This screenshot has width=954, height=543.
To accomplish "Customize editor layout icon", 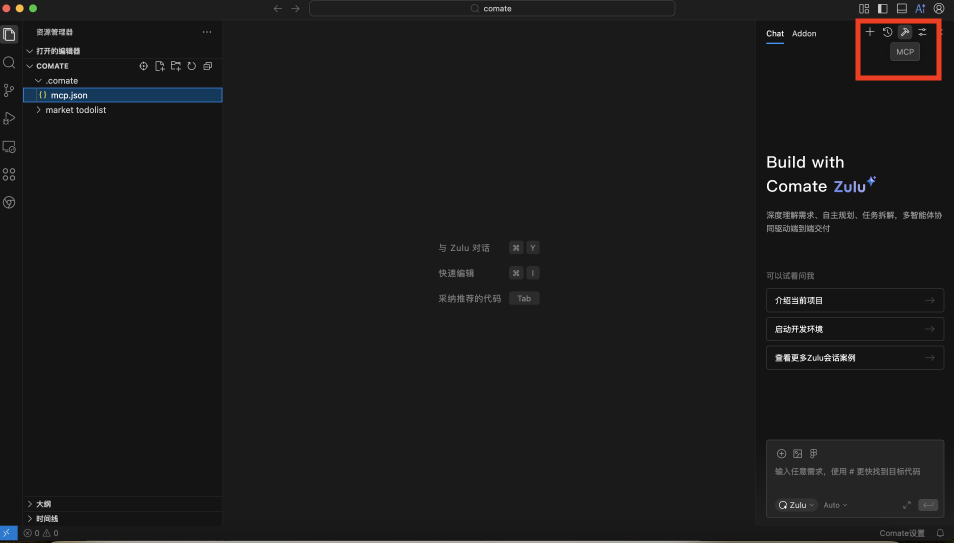I will [x=864, y=9].
